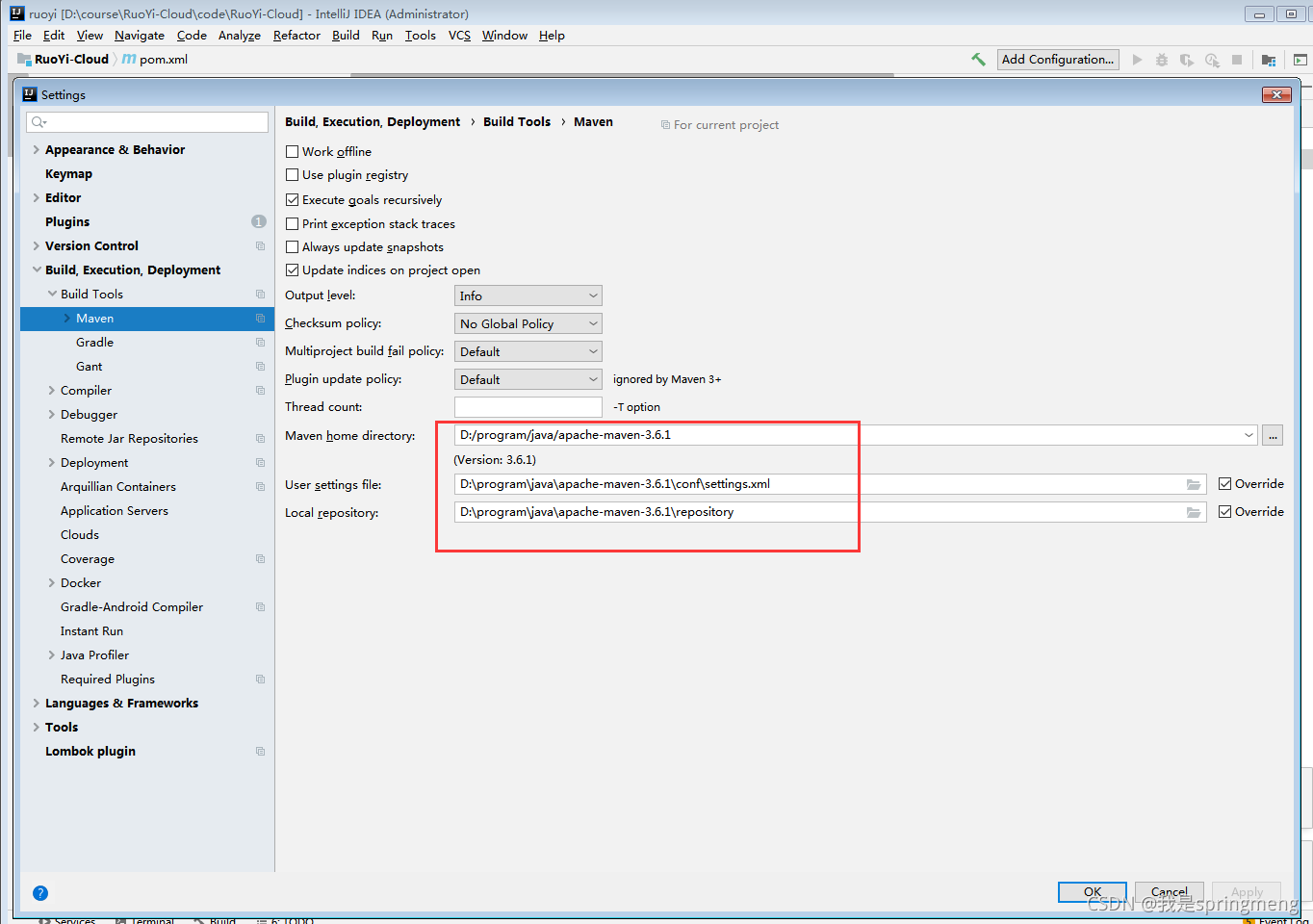Click the Thread count input field
1313x924 pixels.
click(528, 407)
